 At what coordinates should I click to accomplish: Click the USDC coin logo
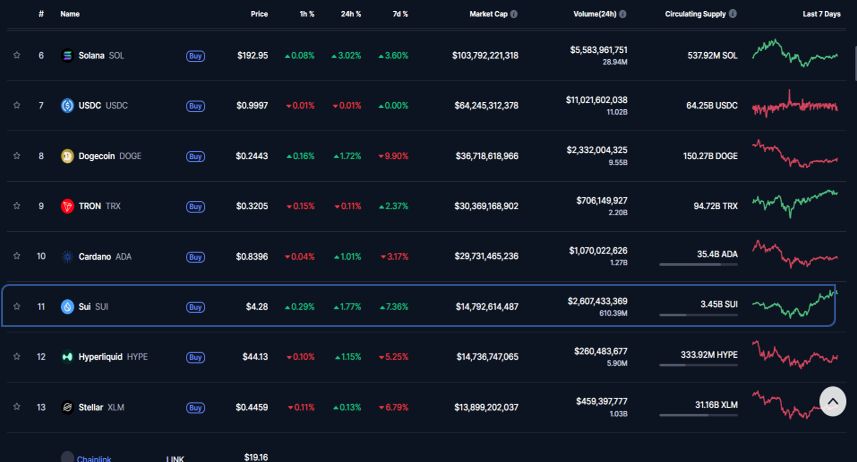tap(67, 106)
